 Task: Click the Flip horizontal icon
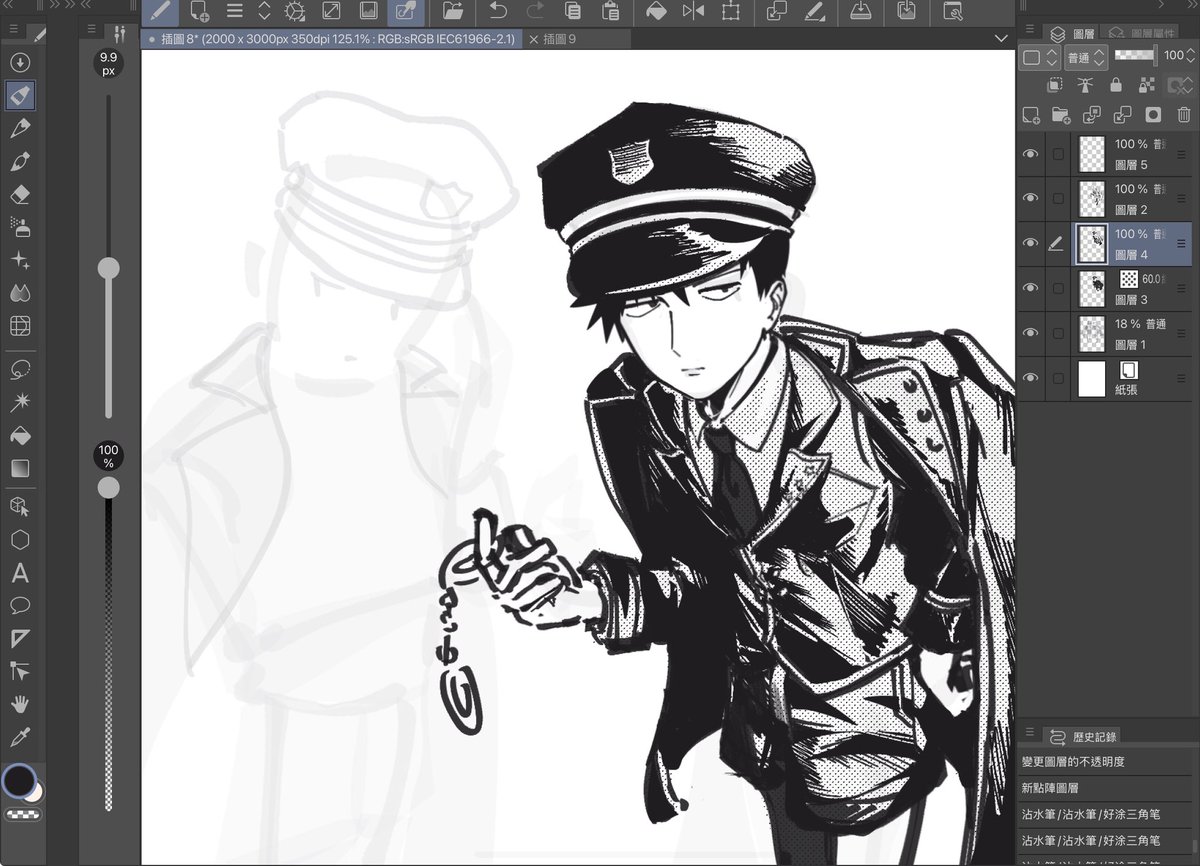point(693,12)
